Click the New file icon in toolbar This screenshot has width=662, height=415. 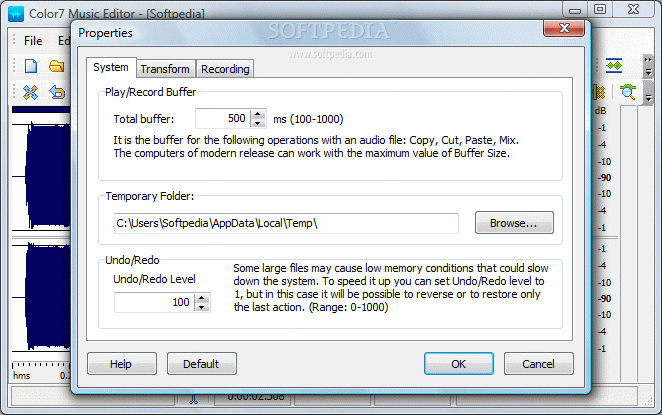tap(31, 66)
